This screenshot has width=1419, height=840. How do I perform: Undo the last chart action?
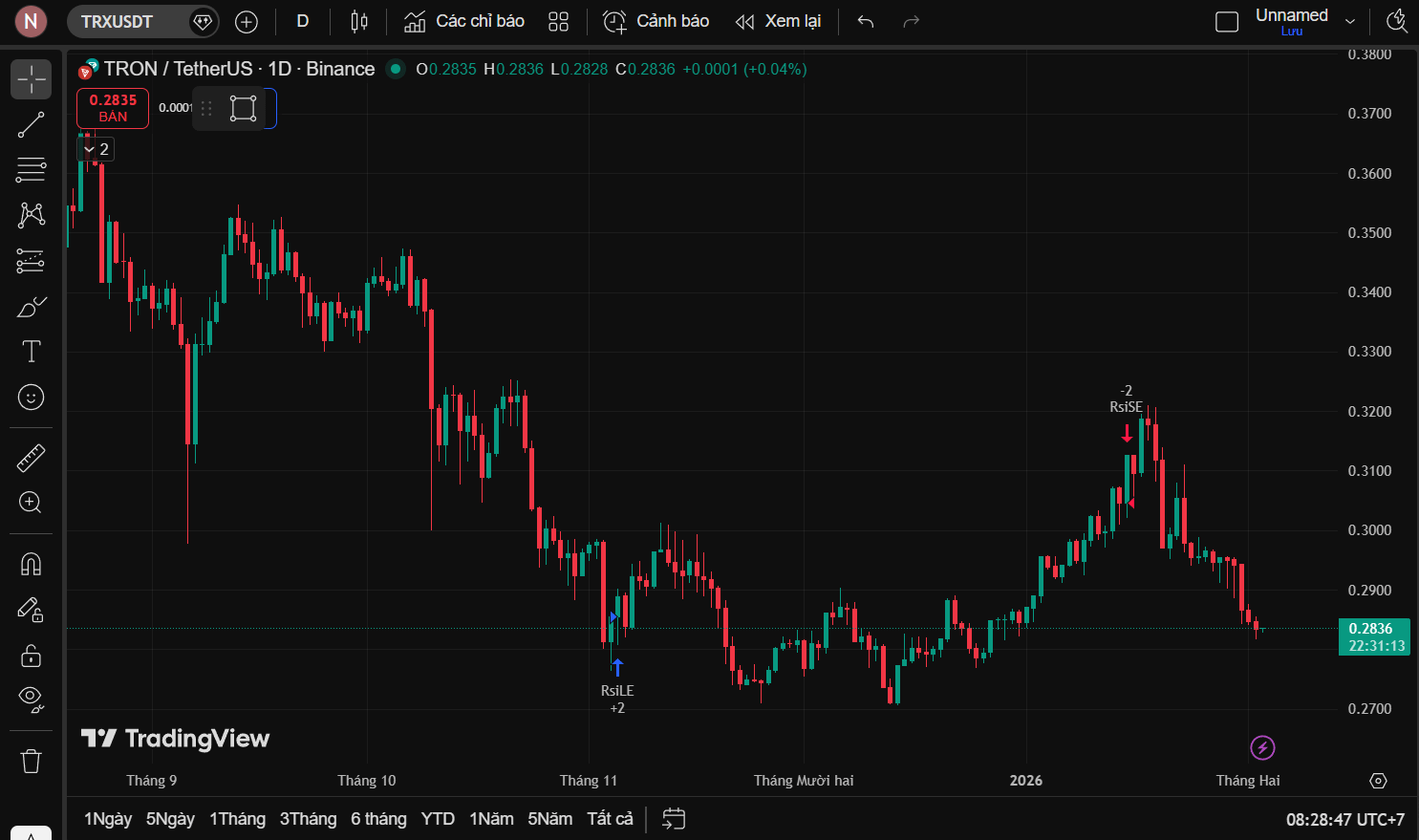(866, 21)
